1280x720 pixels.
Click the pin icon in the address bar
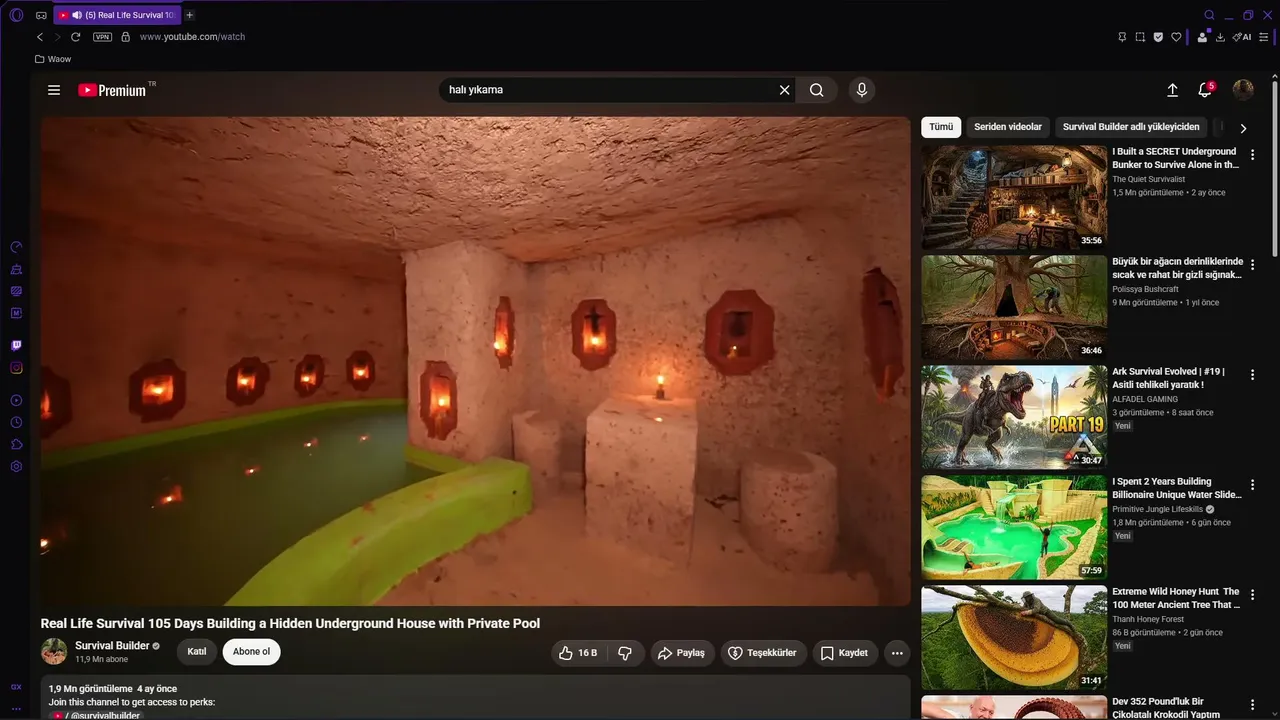[x=1122, y=37]
